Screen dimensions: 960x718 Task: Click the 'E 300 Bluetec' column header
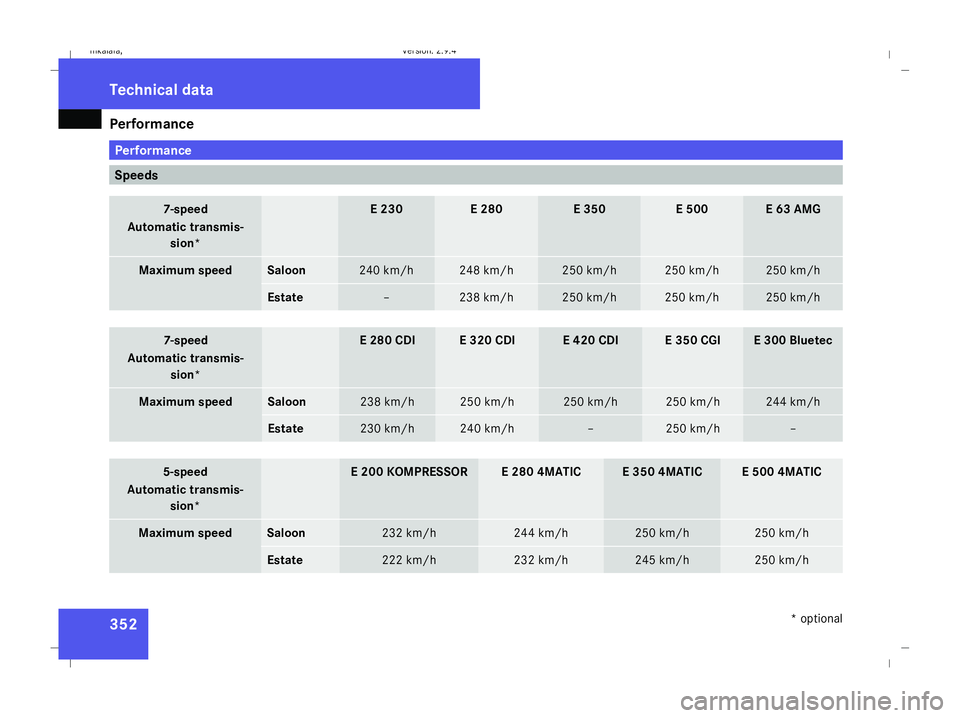793,340
